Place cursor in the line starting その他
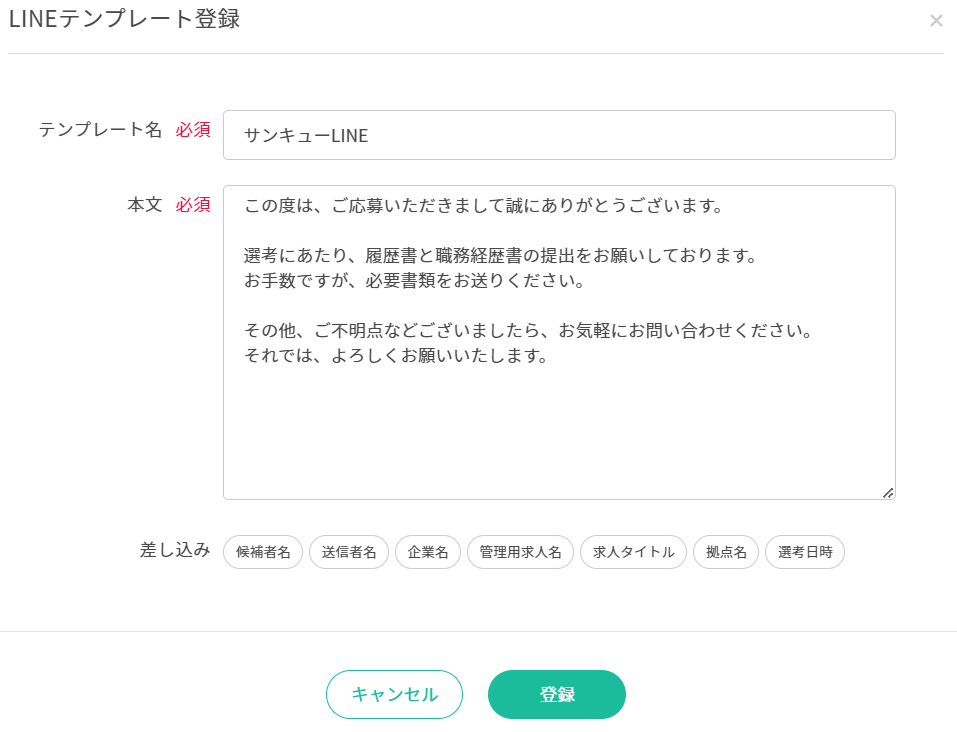The width and height of the screenshot is (957, 732). coord(529,330)
